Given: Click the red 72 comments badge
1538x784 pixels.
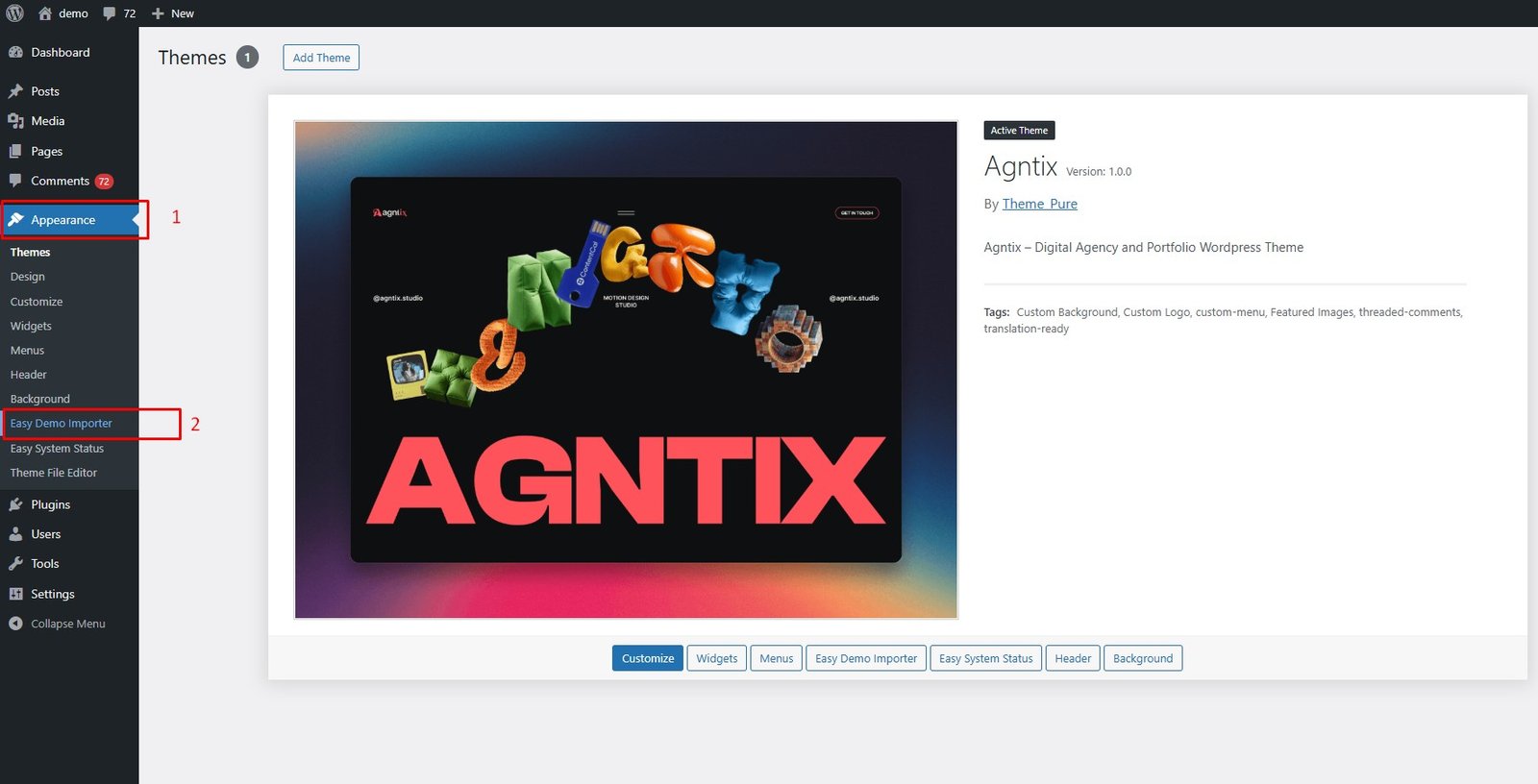Looking at the screenshot, I should (x=104, y=182).
